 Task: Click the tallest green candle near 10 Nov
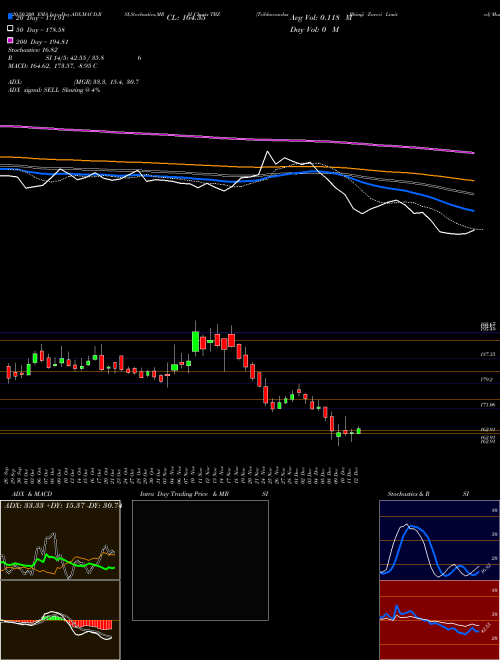pos(195,341)
